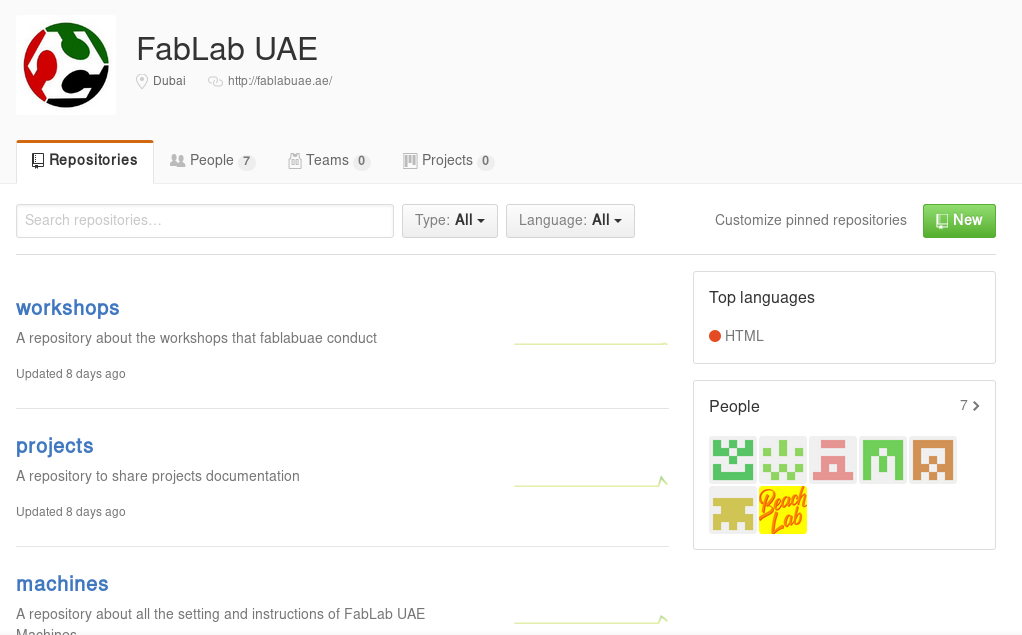Click the green New repository button
The width and height of the screenshot is (1022, 635).
[x=959, y=220]
